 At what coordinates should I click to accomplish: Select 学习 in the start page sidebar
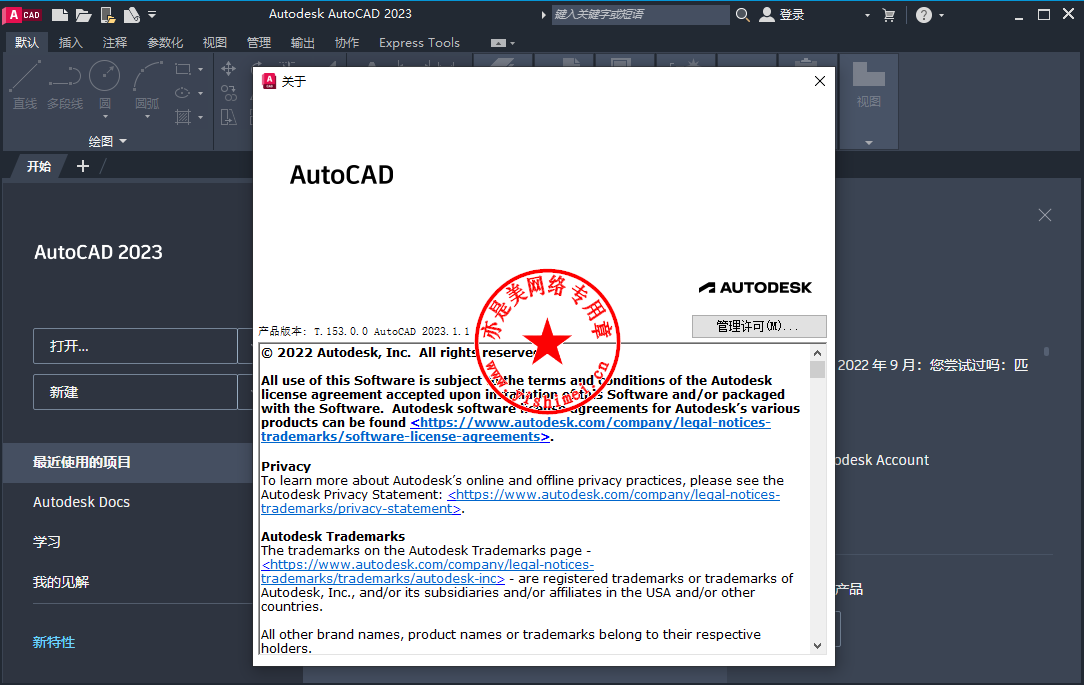(47, 542)
